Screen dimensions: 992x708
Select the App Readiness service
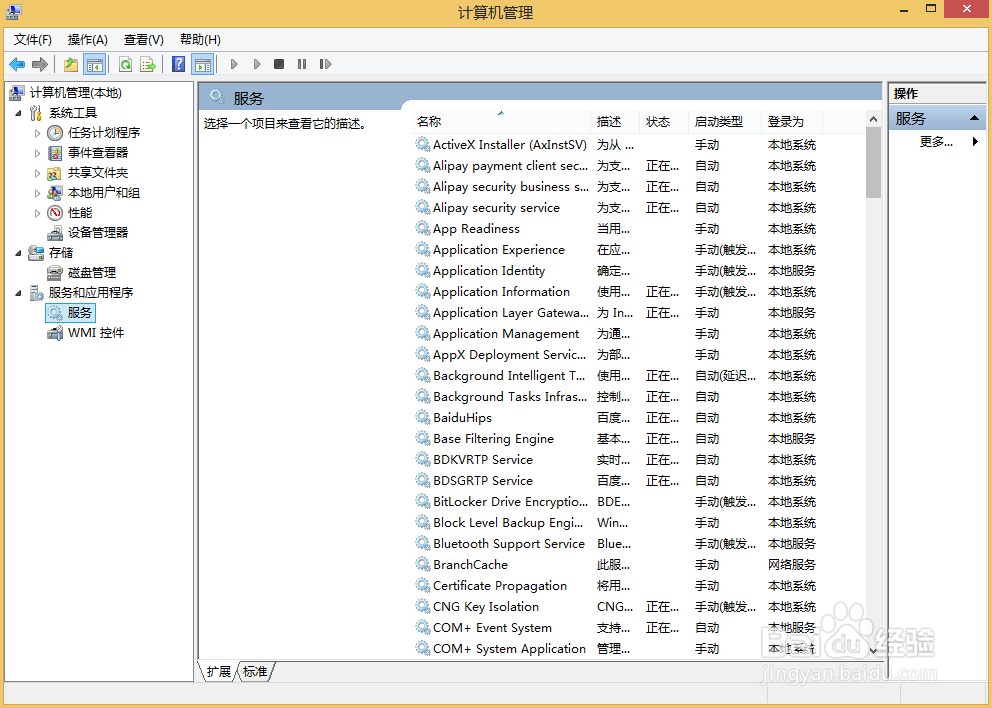point(476,229)
